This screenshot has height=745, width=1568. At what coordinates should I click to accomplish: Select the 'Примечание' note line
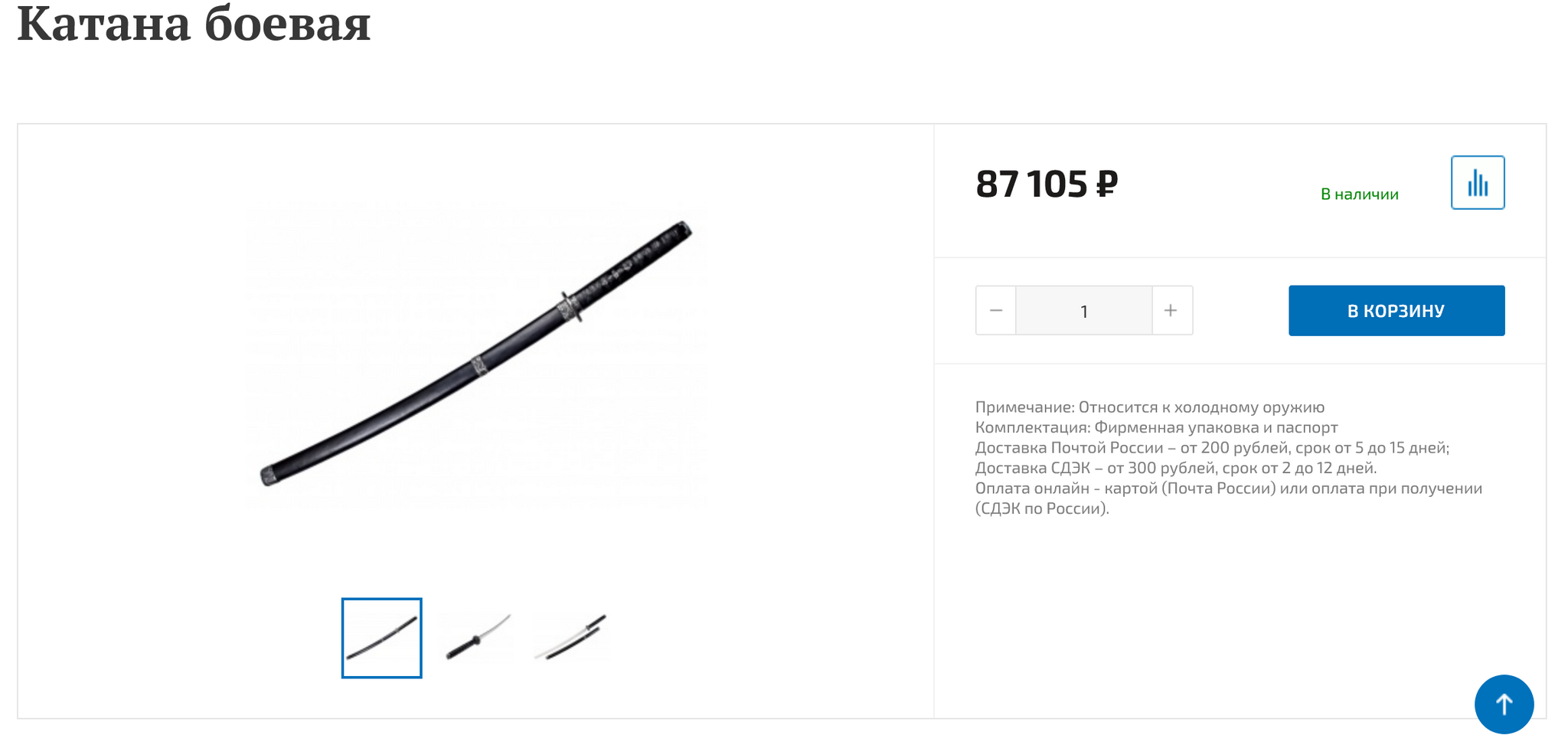click(1149, 407)
